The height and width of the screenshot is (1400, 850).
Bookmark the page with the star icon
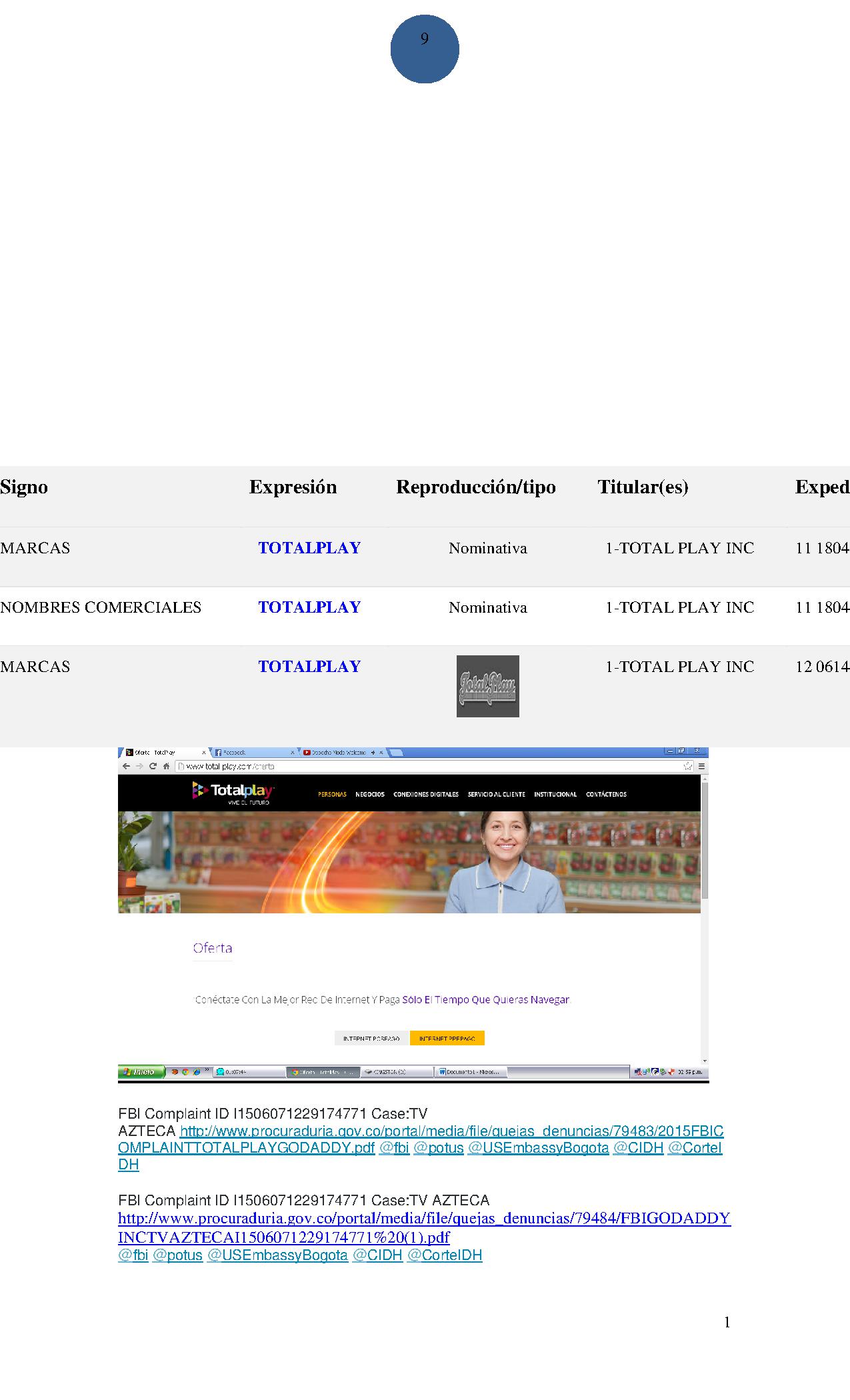(x=688, y=767)
